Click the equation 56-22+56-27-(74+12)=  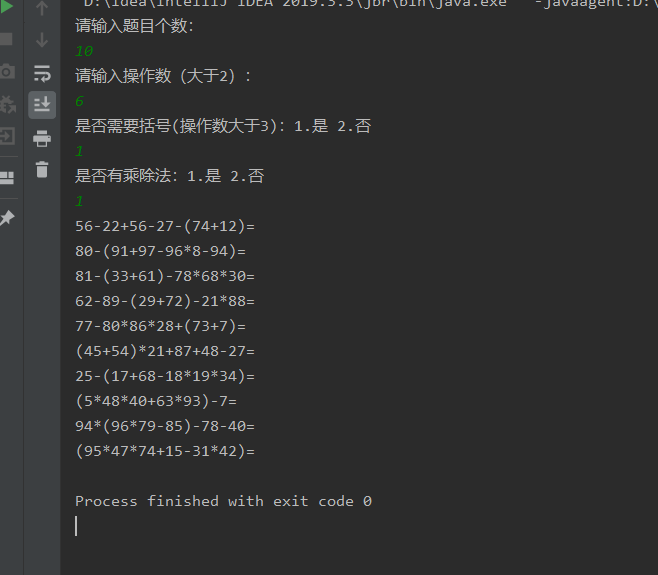[x=165, y=226]
